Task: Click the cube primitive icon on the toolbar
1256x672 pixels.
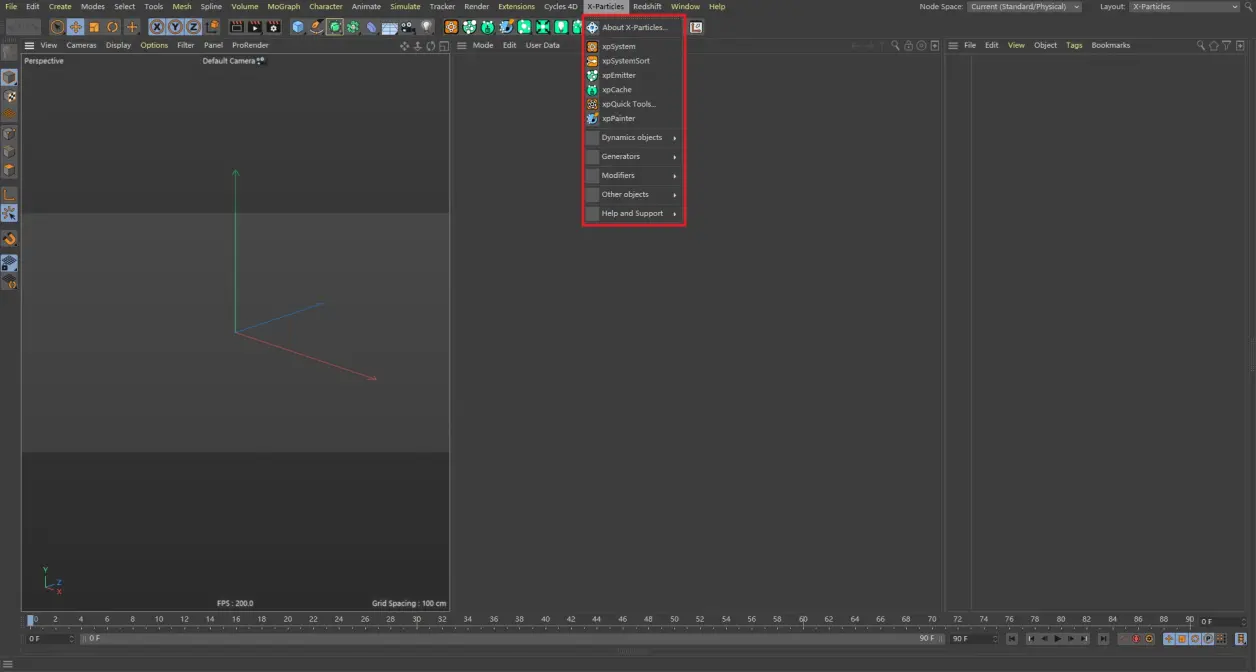Action: point(298,27)
